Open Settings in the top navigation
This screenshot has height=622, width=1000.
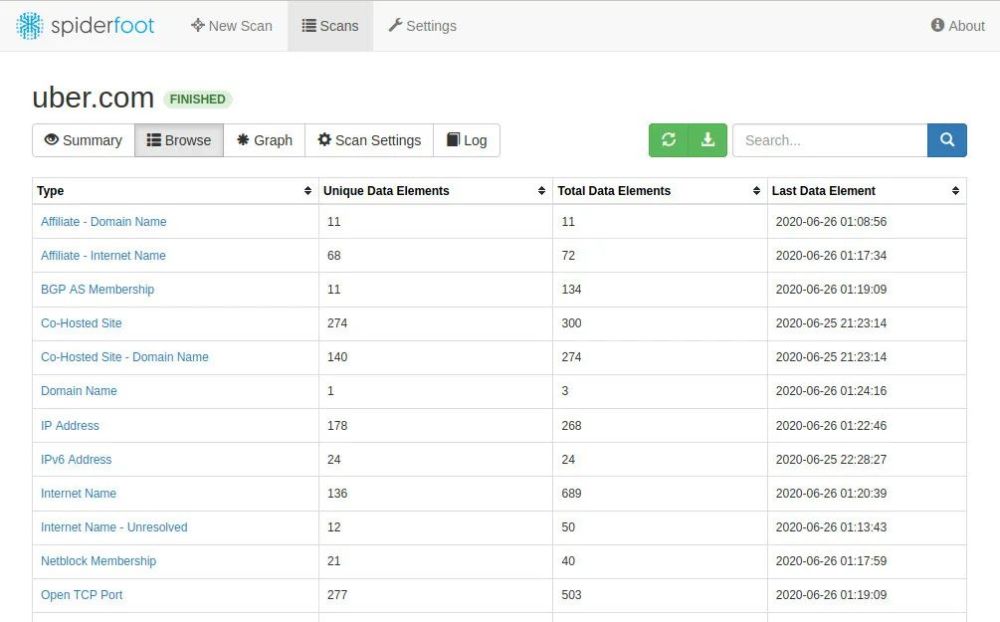[422, 26]
